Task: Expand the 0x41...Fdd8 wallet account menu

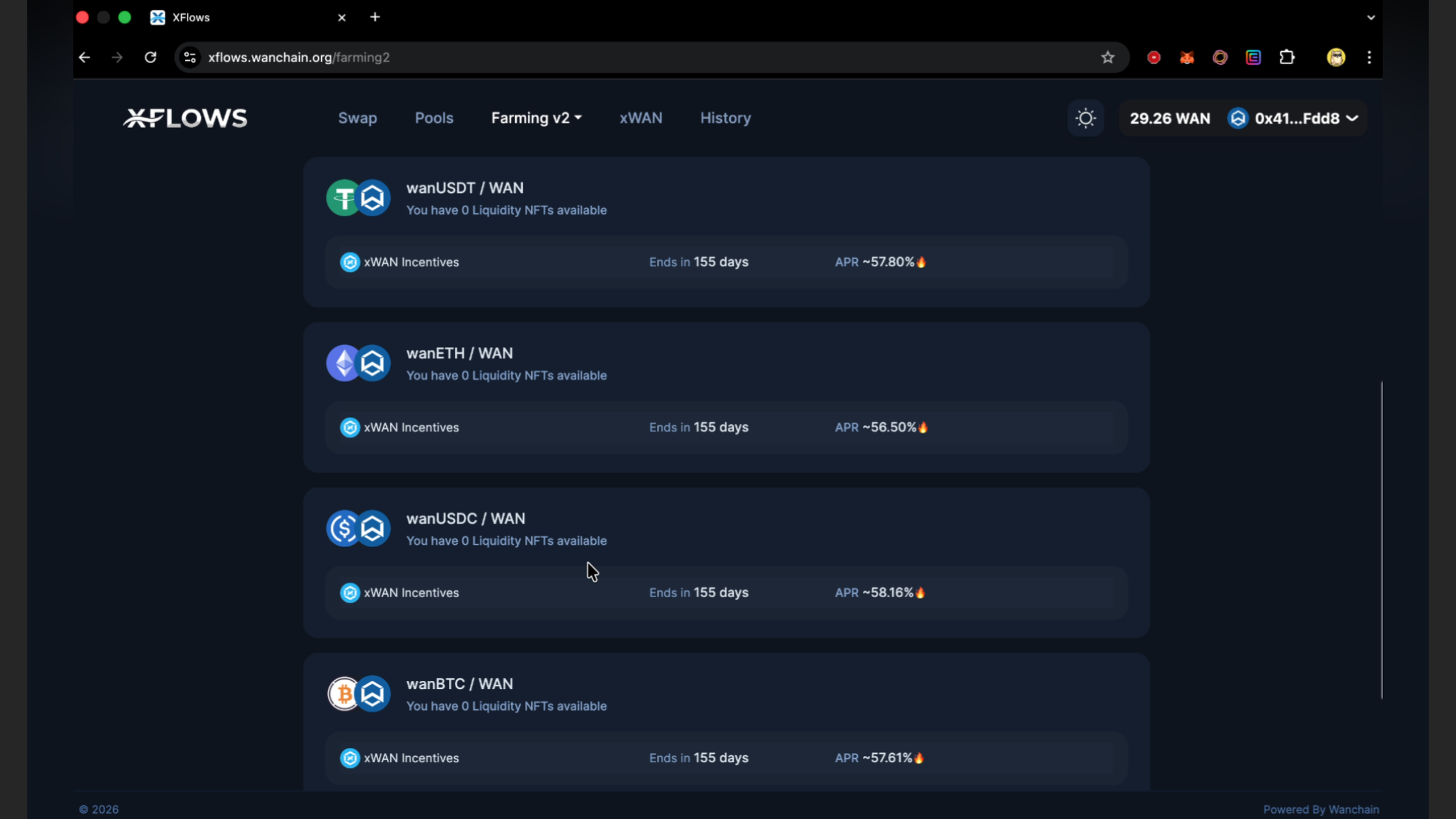Action: click(1307, 118)
